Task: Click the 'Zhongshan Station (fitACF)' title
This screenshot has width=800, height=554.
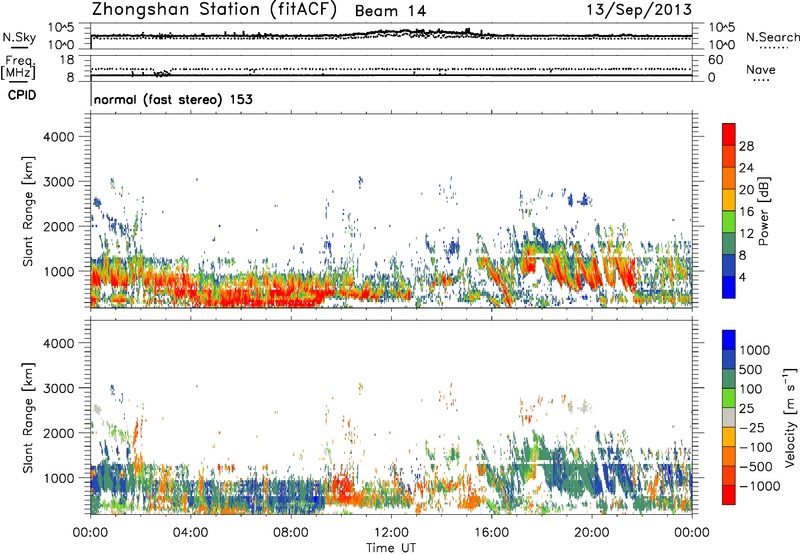Action: pos(214,10)
